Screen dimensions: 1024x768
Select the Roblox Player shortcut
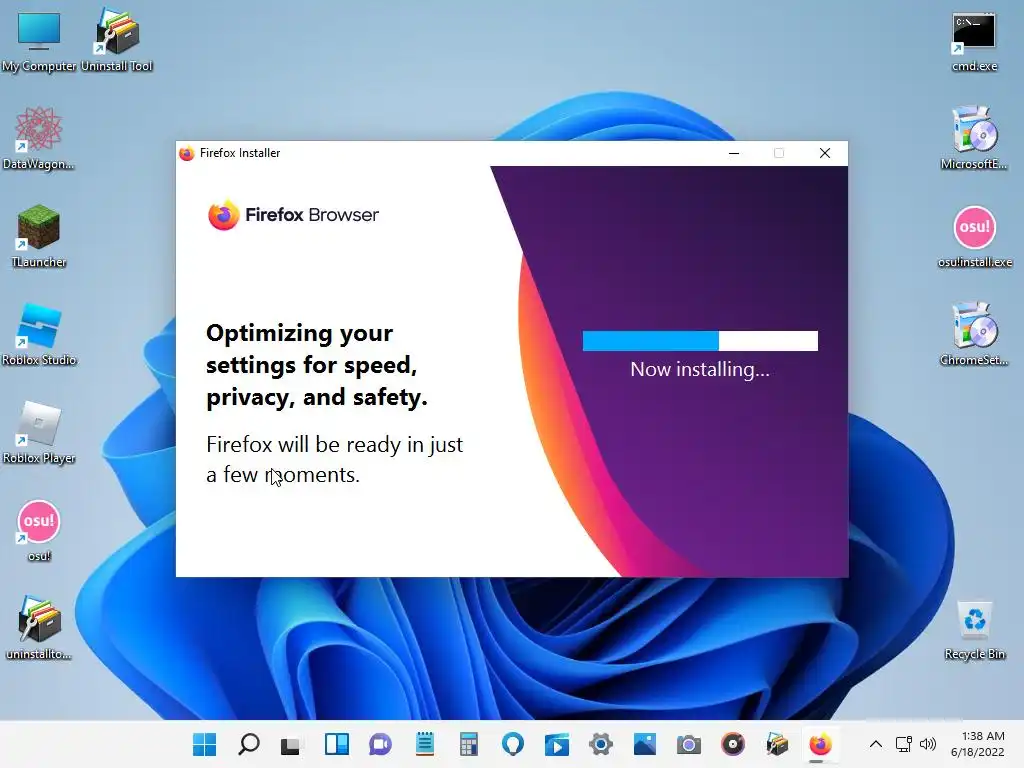click(x=39, y=432)
